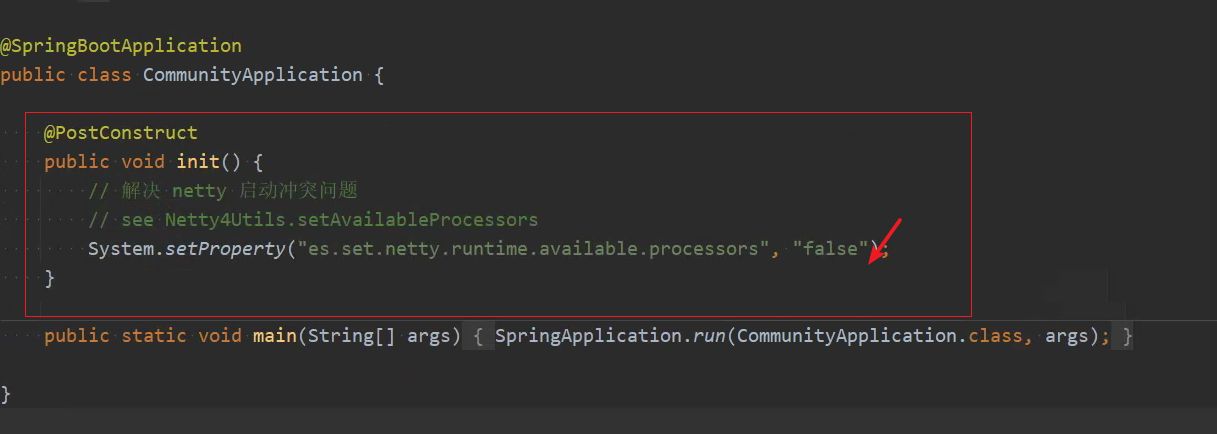Screen dimensions: 1217x434
Task: Click the @PostConstruct annotation
Action: pyautogui.click(x=121, y=133)
